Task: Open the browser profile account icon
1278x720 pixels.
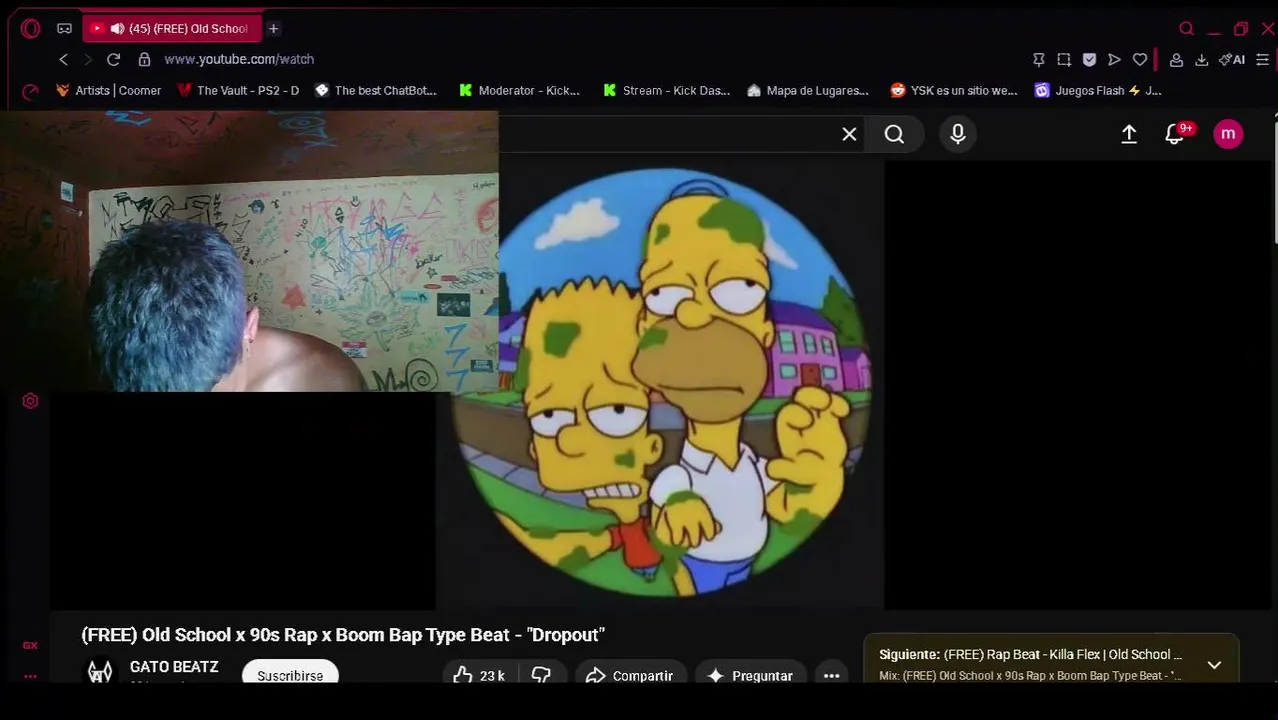Action: (1176, 60)
